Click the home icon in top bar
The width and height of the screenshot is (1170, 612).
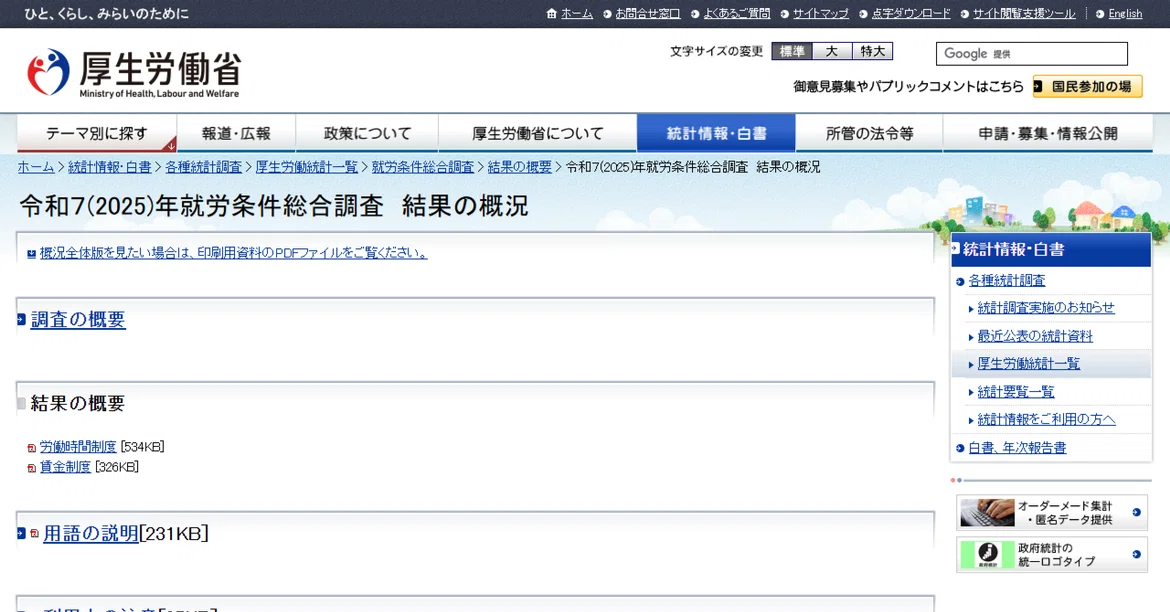(x=551, y=13)
